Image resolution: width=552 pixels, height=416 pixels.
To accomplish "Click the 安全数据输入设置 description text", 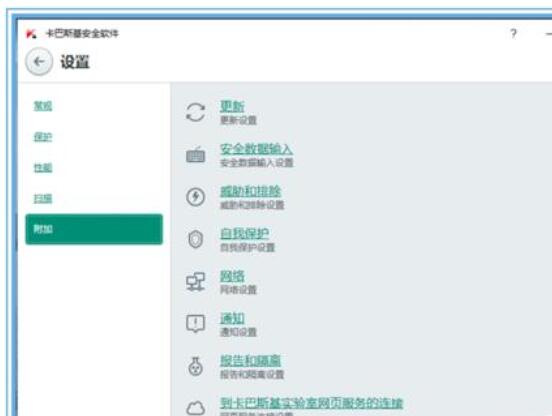I will (257, 163).
